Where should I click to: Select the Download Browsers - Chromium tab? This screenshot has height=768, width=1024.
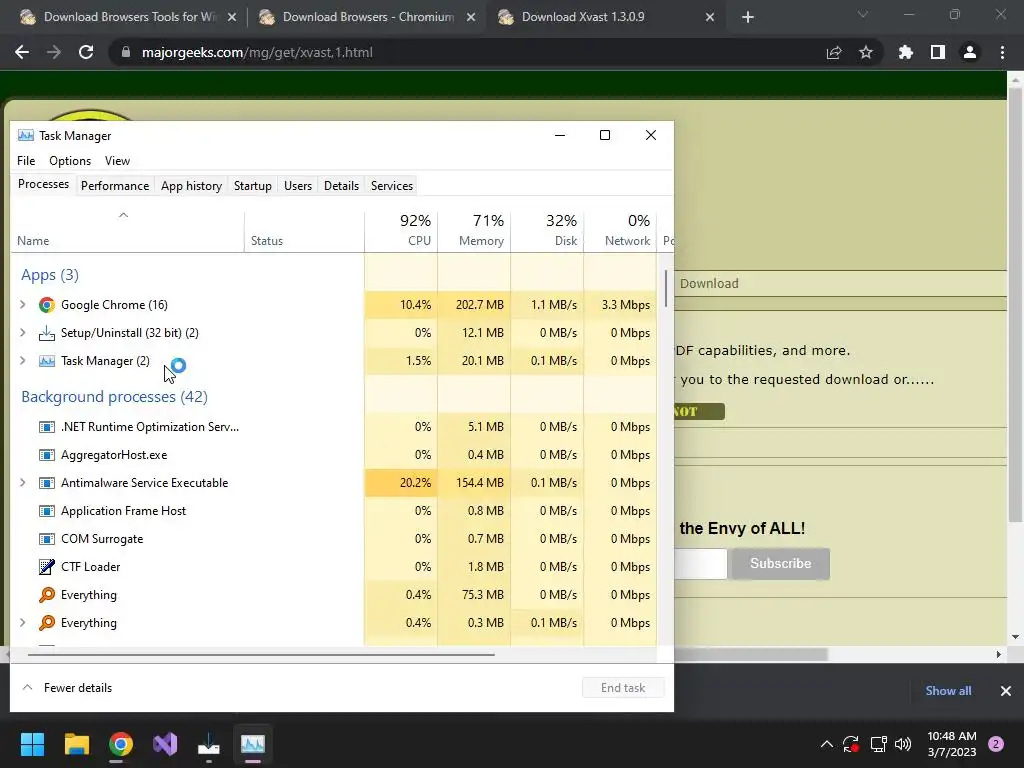click(367, 17)
